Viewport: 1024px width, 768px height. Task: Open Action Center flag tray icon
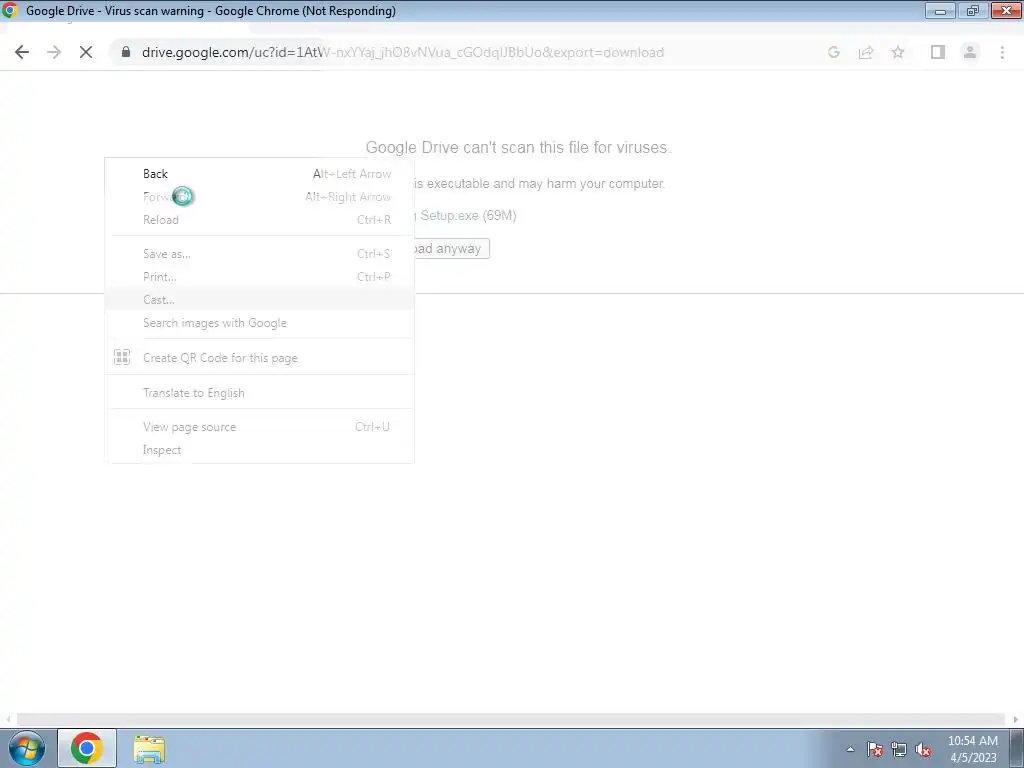pos(875,749)
